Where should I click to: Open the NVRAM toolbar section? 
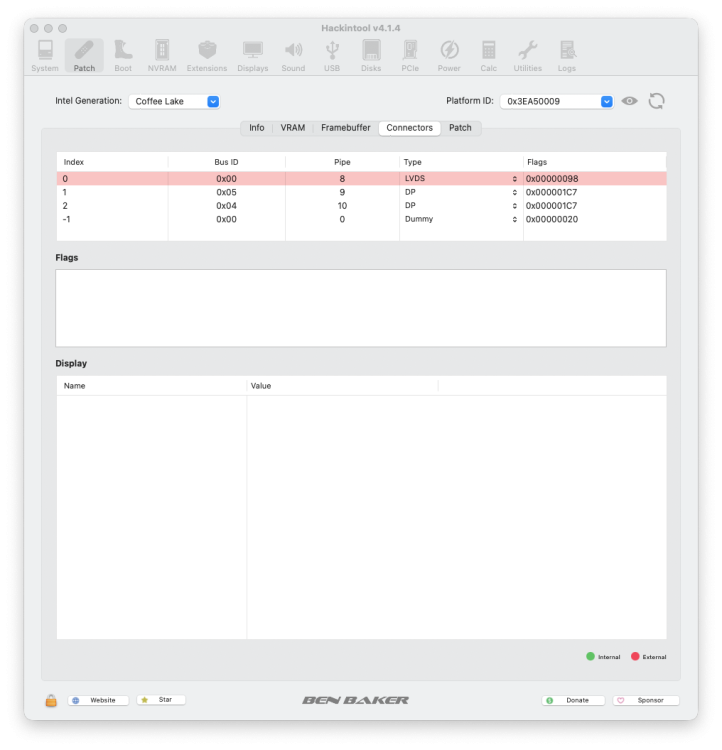pos(162,56)
